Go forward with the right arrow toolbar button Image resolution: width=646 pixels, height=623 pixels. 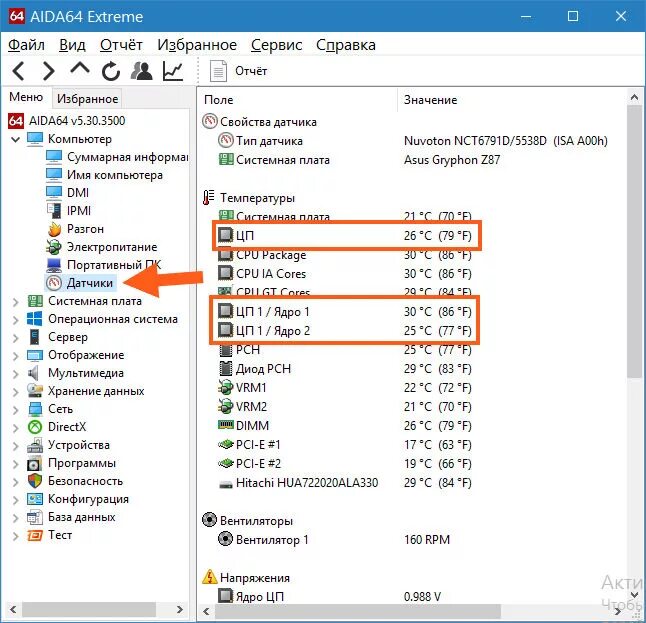(x=49, y=71)
